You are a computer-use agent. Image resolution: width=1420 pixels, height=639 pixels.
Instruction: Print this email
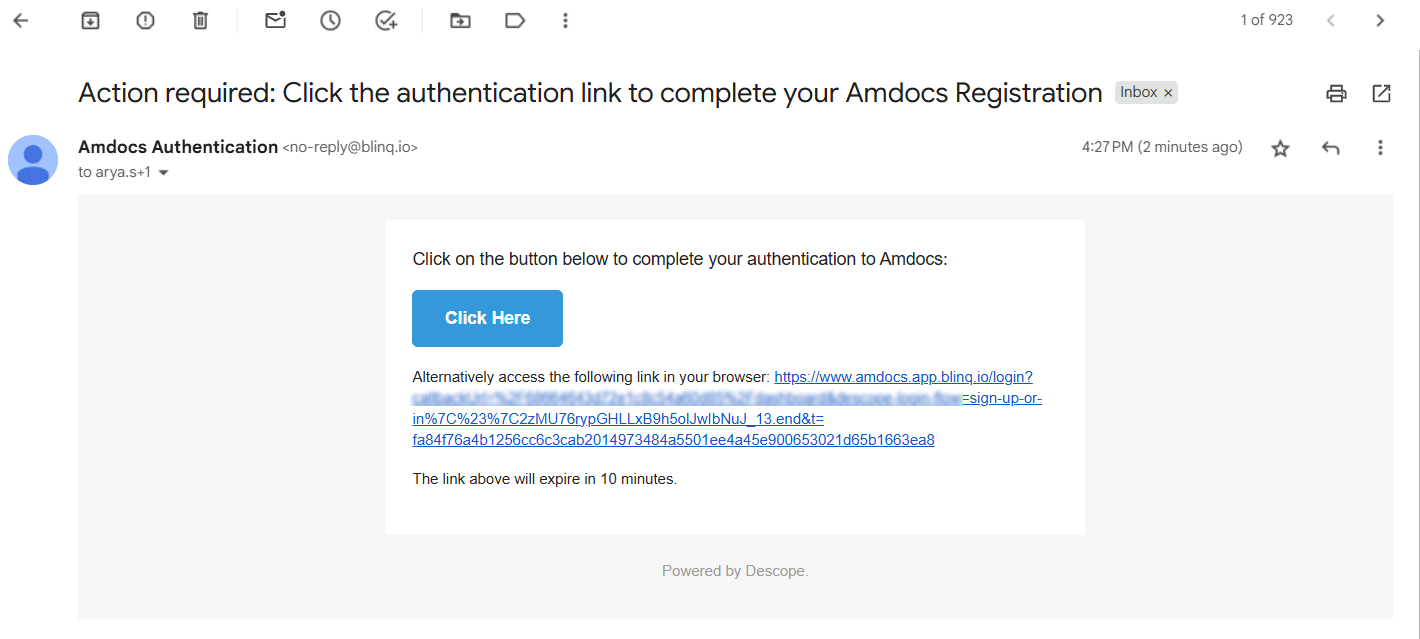(1336, 94)
